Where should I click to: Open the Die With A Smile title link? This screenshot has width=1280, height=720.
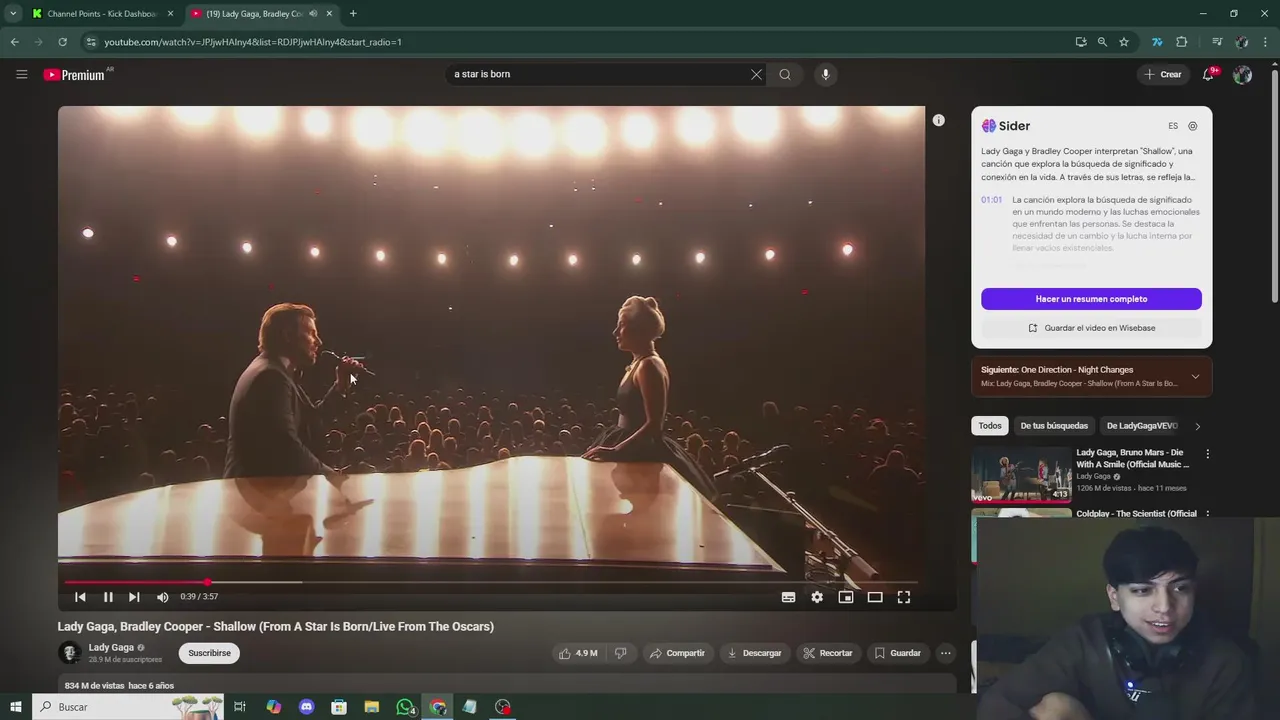pyautogui.click(x=1133, y=458)
